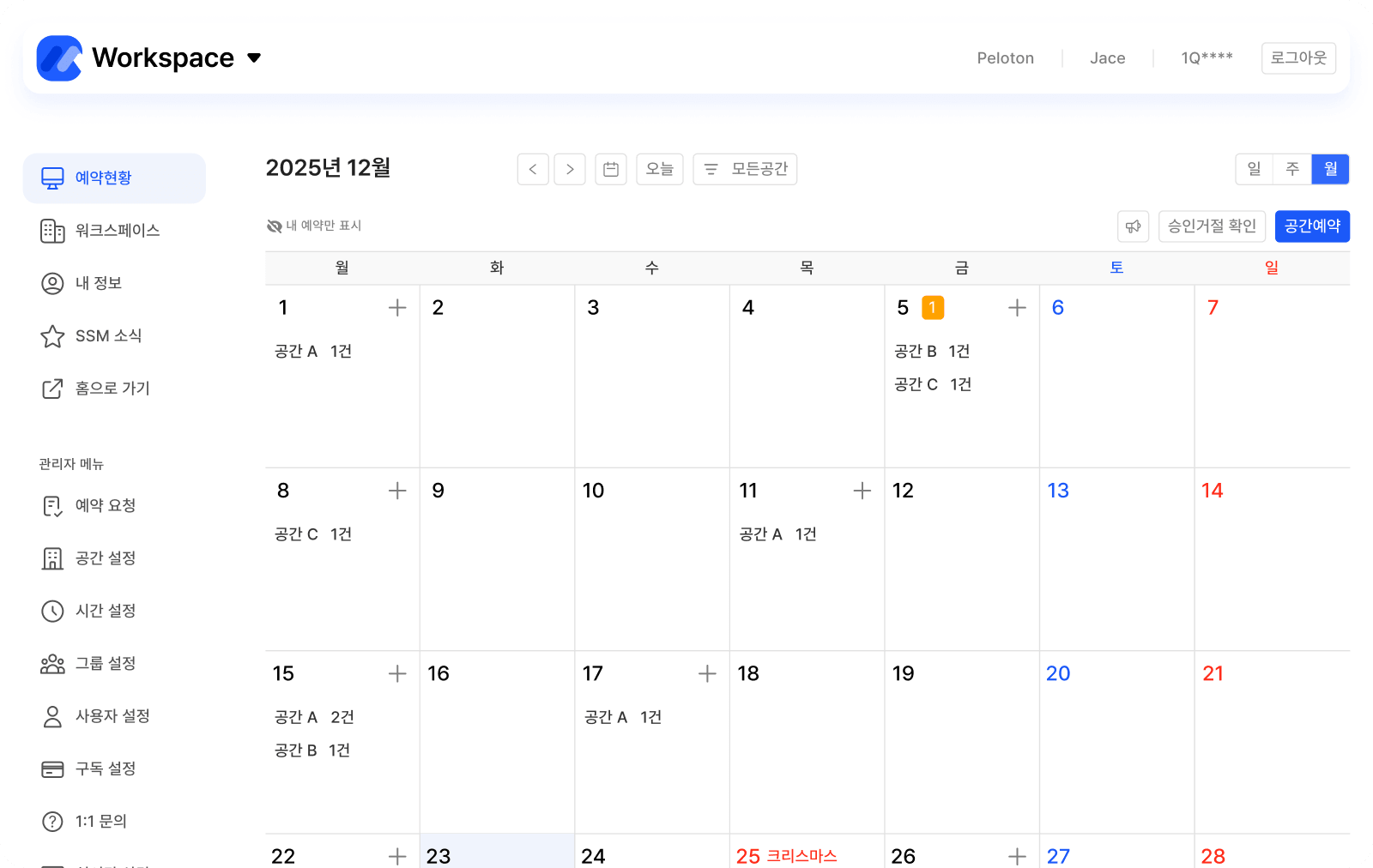This screenshot has width=1373, height=868.
Task: Open 시간 설정 with the clock icon
Action: [101, 611]
